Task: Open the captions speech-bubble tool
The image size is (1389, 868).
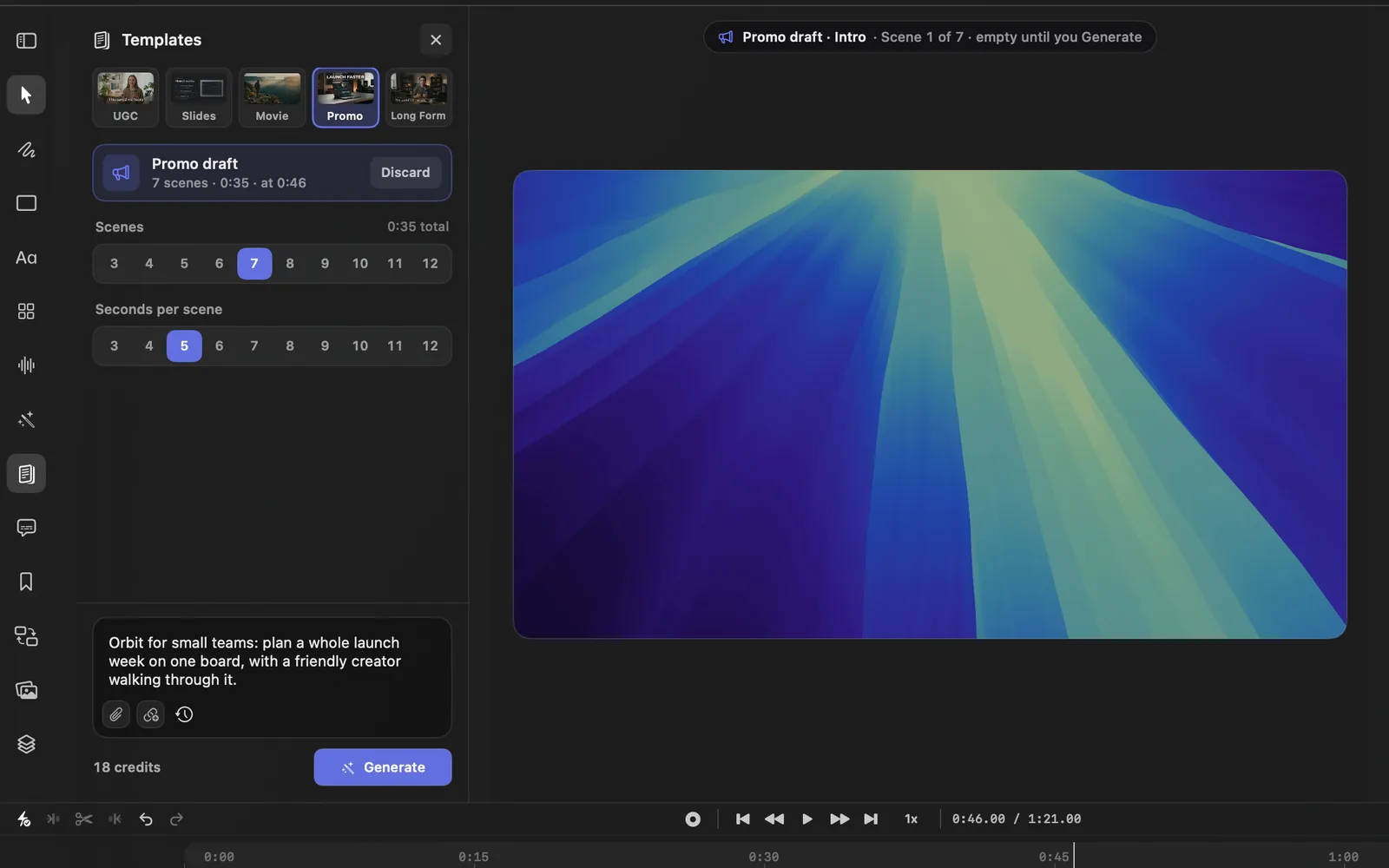Action: (26, 528)
